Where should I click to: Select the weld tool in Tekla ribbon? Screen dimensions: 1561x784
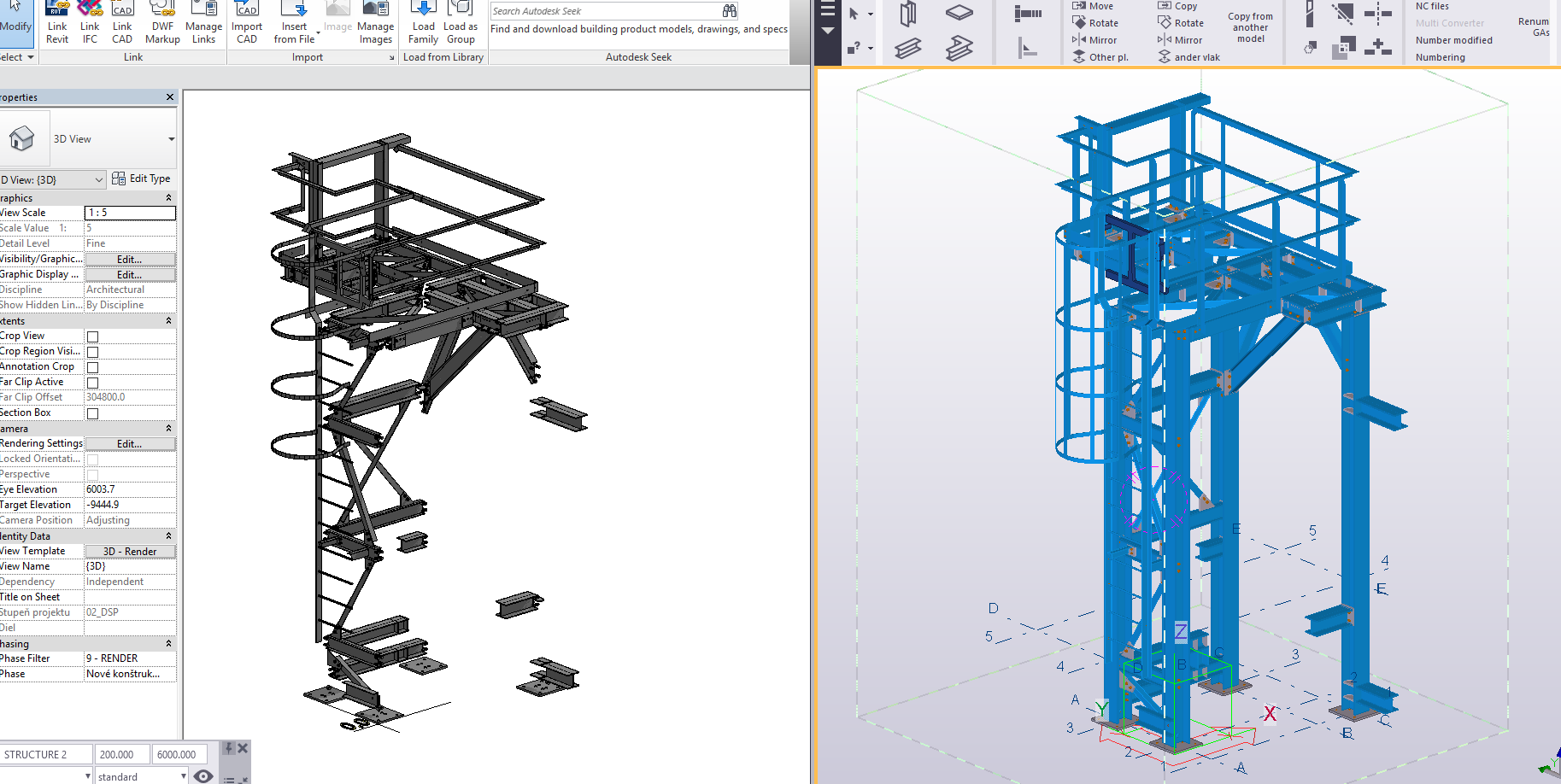[x=1028, y=49]
